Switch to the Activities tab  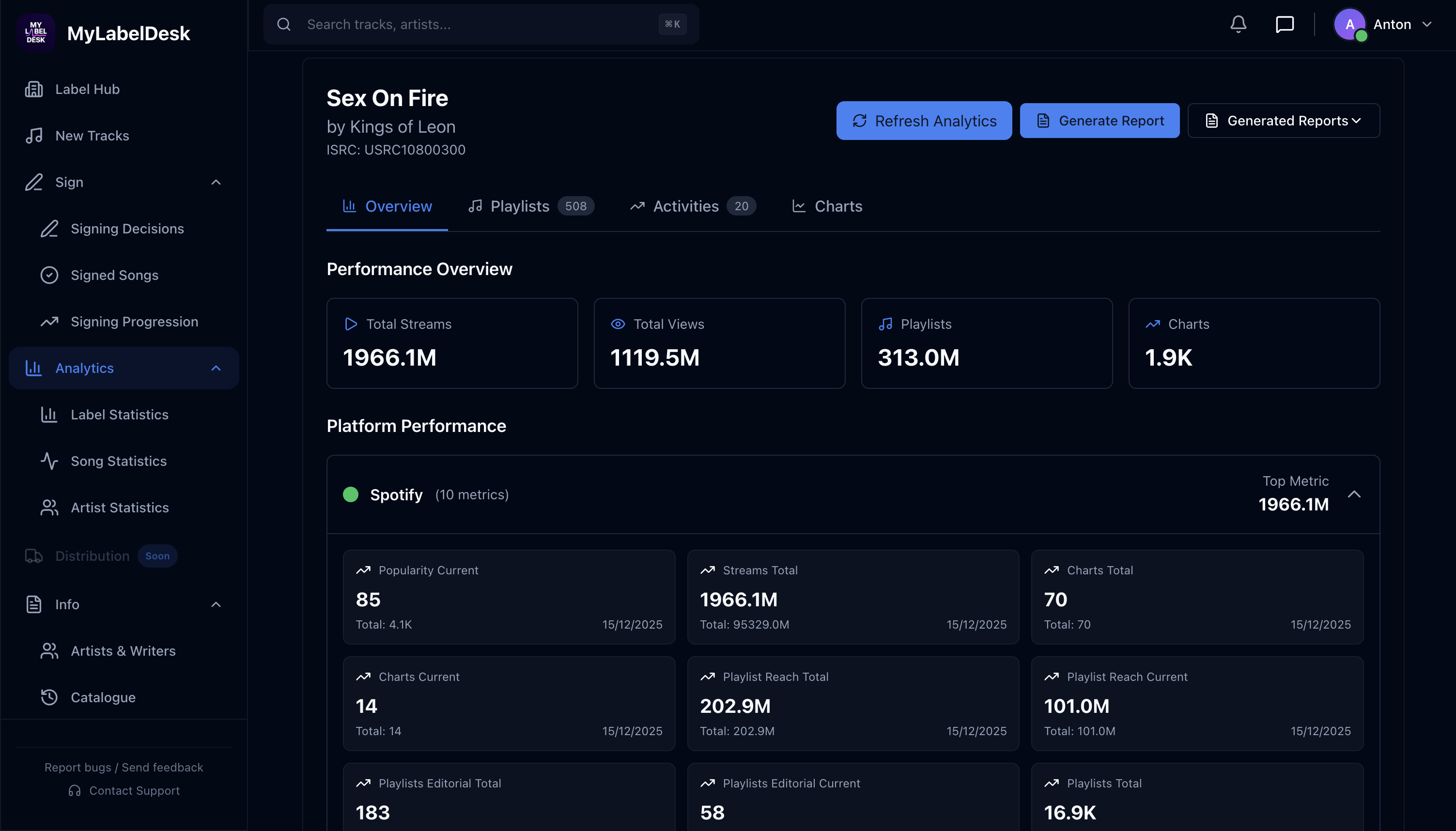tap(692, 206)
